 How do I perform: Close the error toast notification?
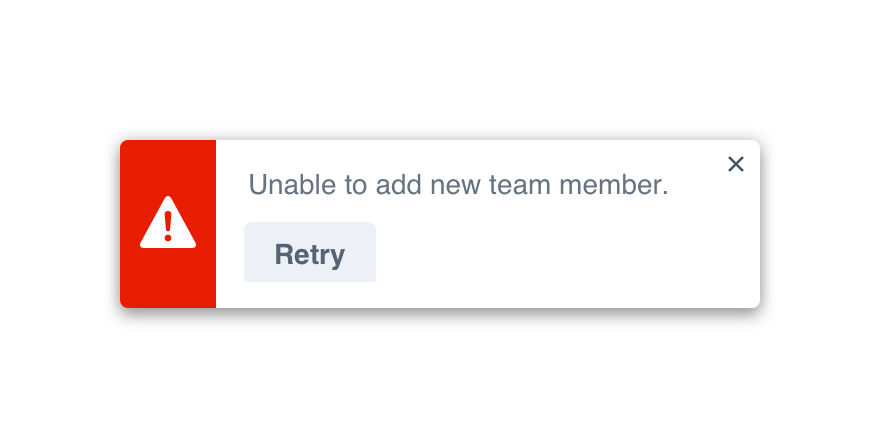pyautogui.click(x=736, y=164)
